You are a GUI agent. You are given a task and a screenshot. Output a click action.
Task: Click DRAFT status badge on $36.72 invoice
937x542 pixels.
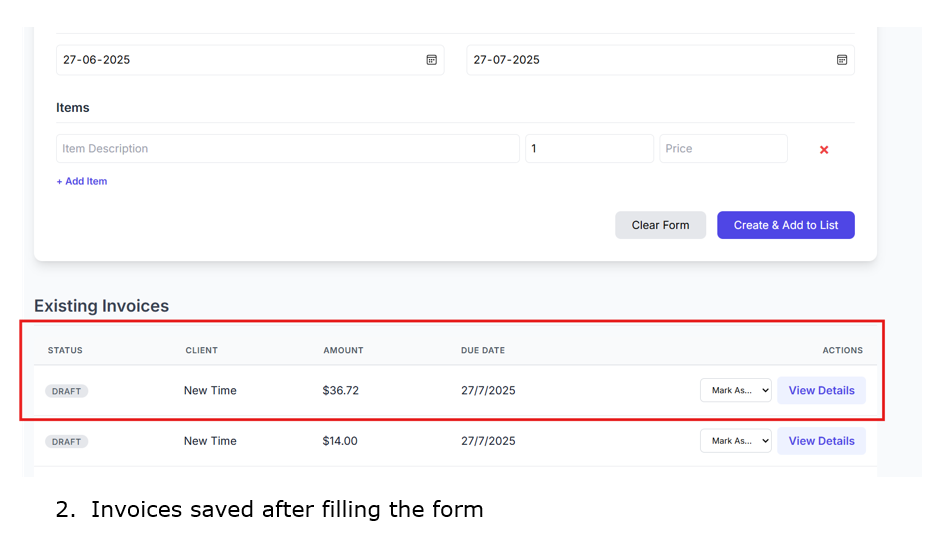tap(67, 391)
